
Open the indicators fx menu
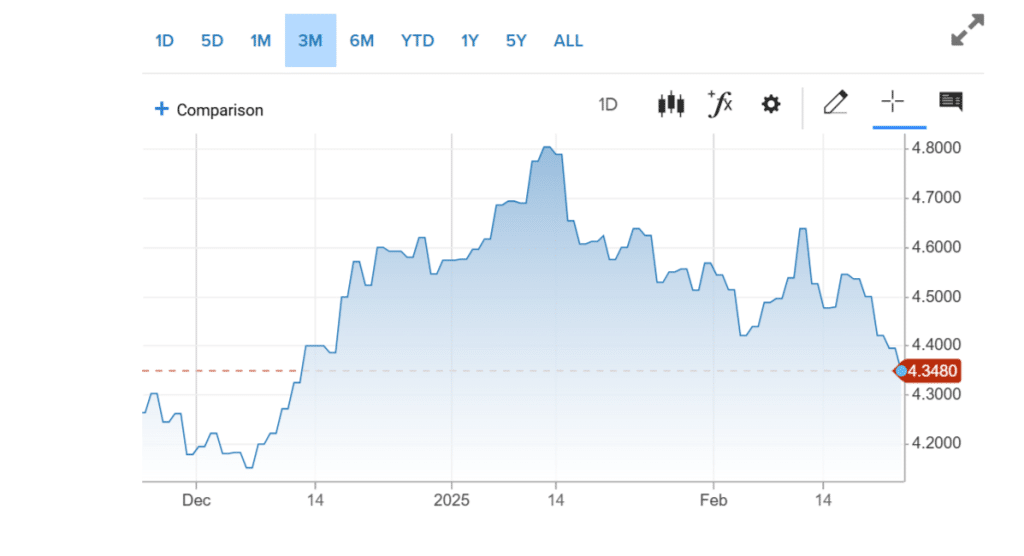[x=720, y=104]
